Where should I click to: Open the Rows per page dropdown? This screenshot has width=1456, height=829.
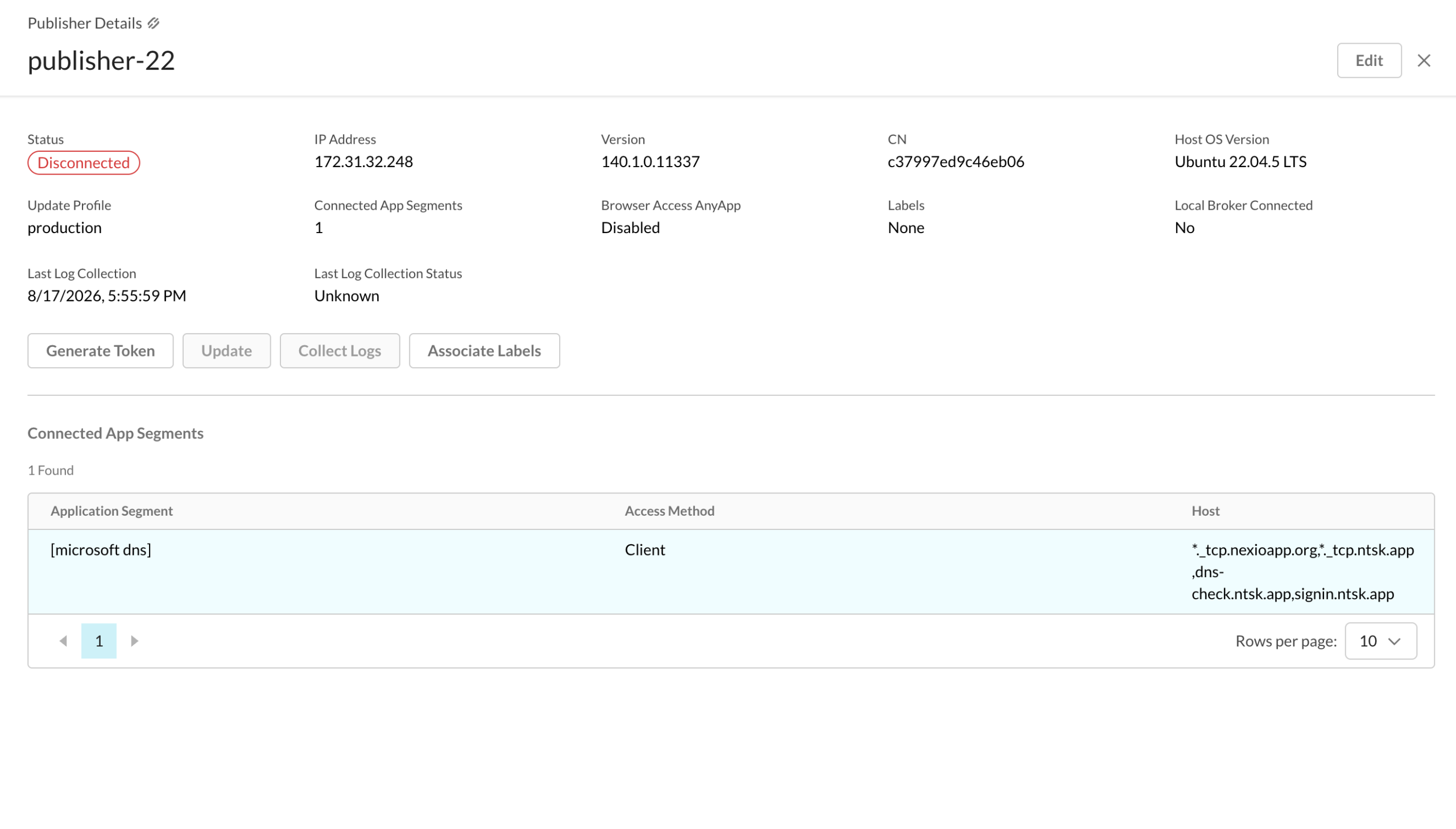(x=1380, y=641)
